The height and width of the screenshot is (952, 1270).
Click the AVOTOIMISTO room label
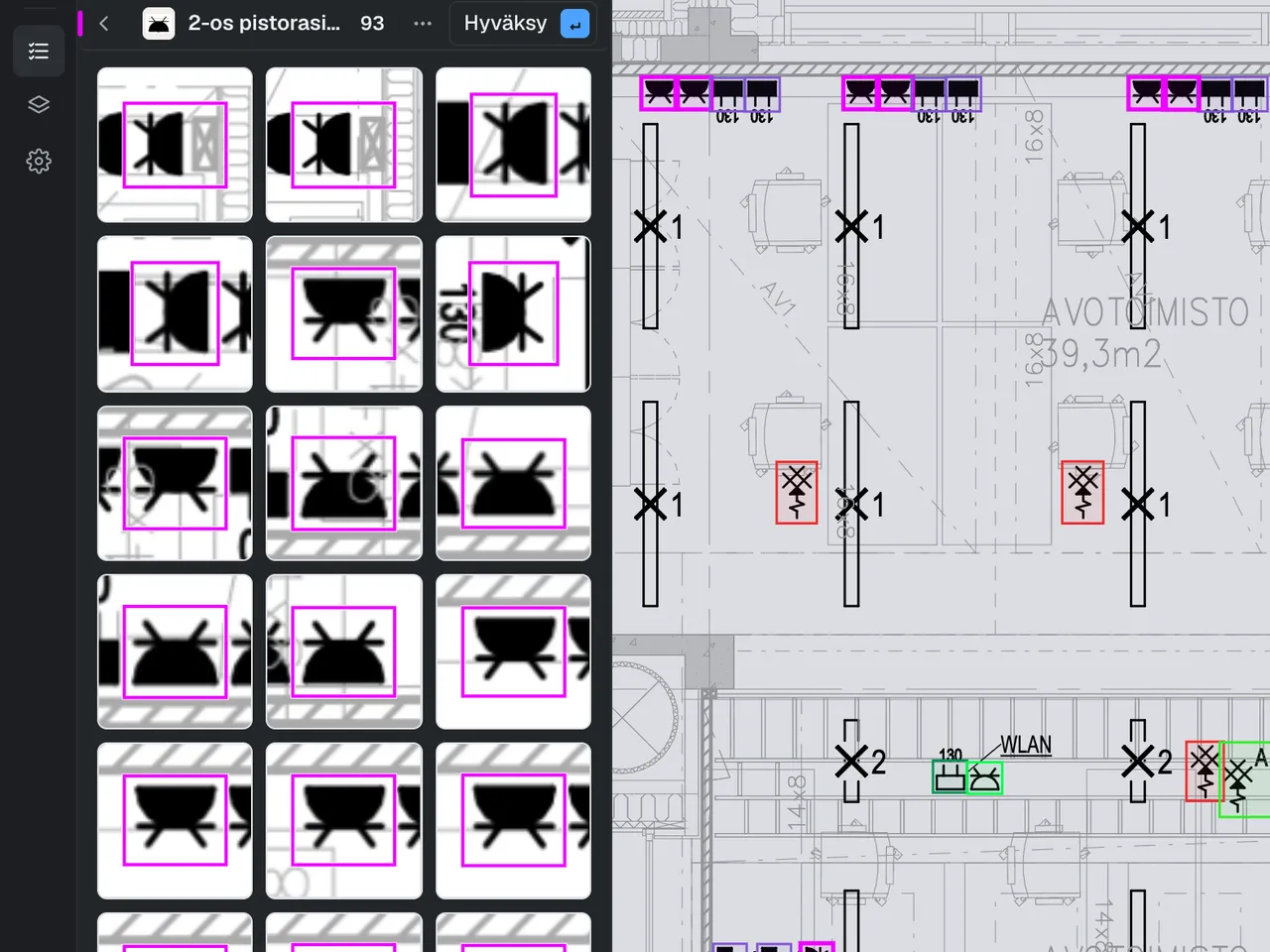pos(1145,312)
